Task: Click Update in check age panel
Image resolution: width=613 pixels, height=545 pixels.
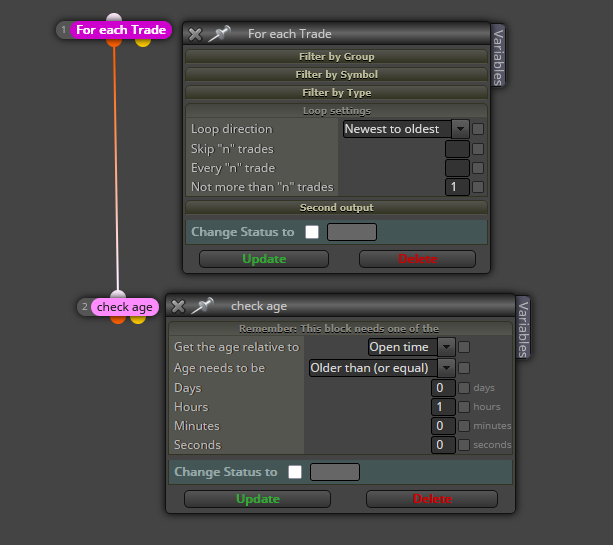Action: pos(258,499)
